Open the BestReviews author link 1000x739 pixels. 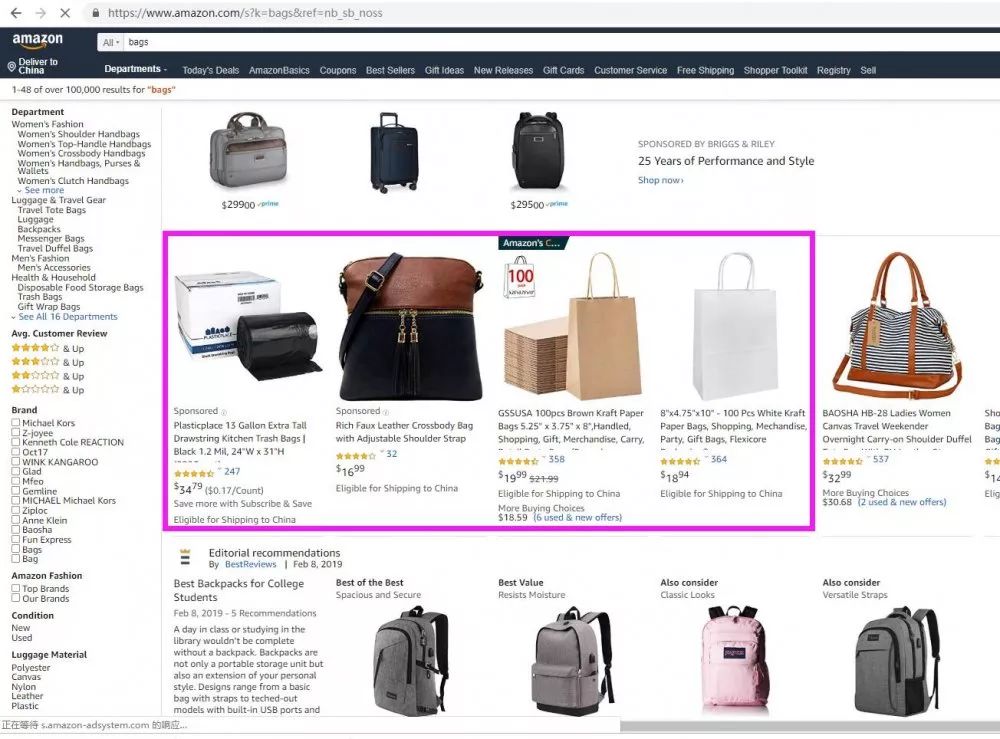click(x=251, y=564)
